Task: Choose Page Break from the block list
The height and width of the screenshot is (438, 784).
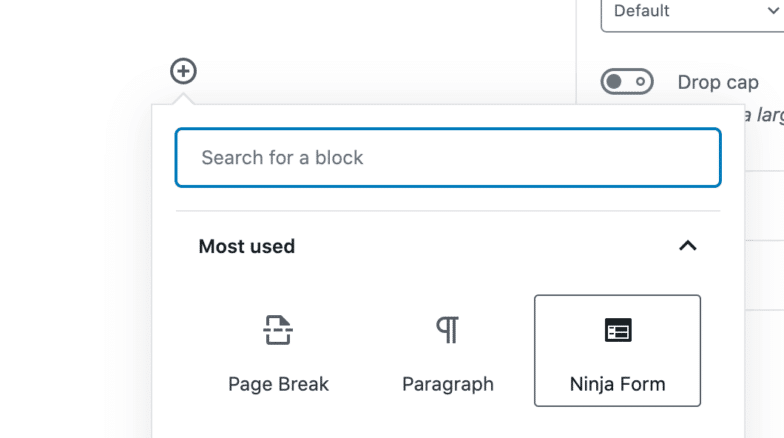Action: click(x=278, y=352)
